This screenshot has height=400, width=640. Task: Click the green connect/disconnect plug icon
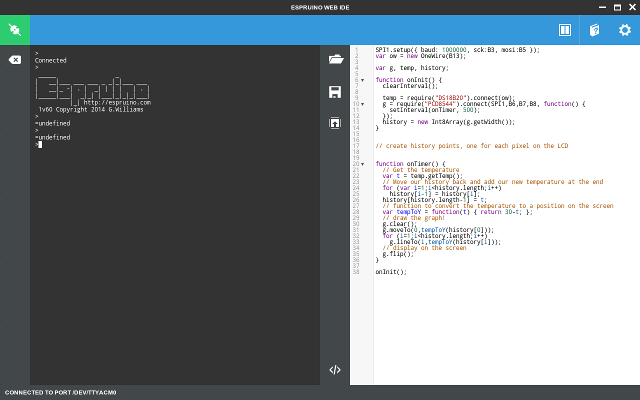(15, 30)
